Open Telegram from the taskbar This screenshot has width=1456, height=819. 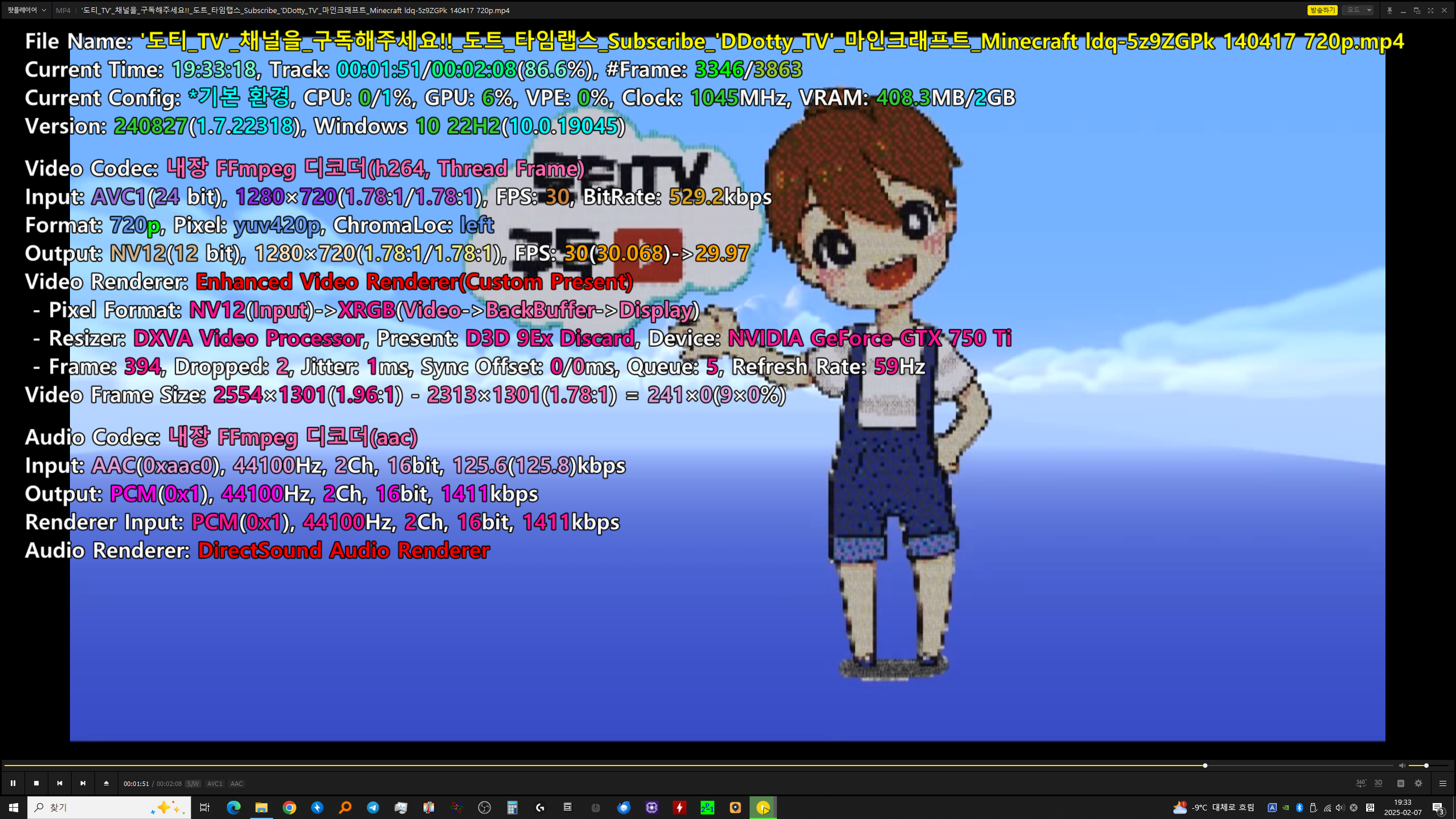coord(373,808)
